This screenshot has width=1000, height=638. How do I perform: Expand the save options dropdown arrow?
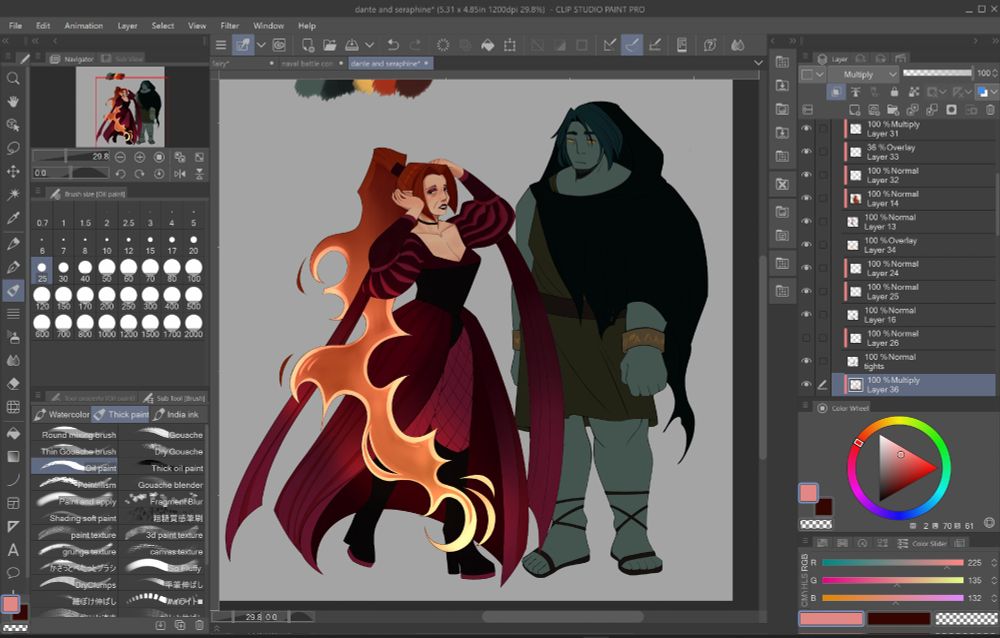(x=369, y=45)
